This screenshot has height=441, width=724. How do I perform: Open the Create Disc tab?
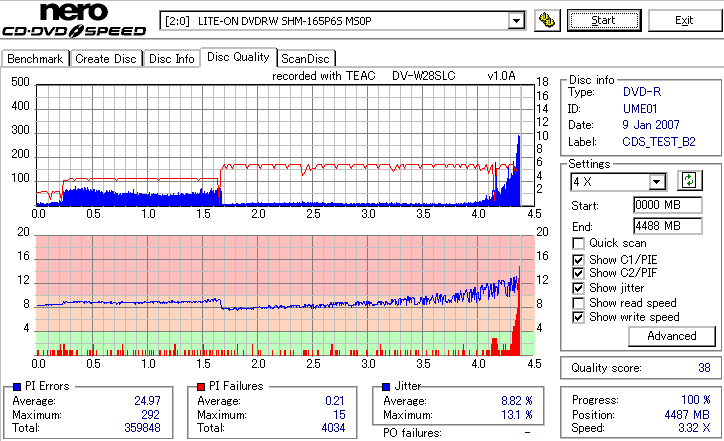pyautogui.click(x=106, y=59)
